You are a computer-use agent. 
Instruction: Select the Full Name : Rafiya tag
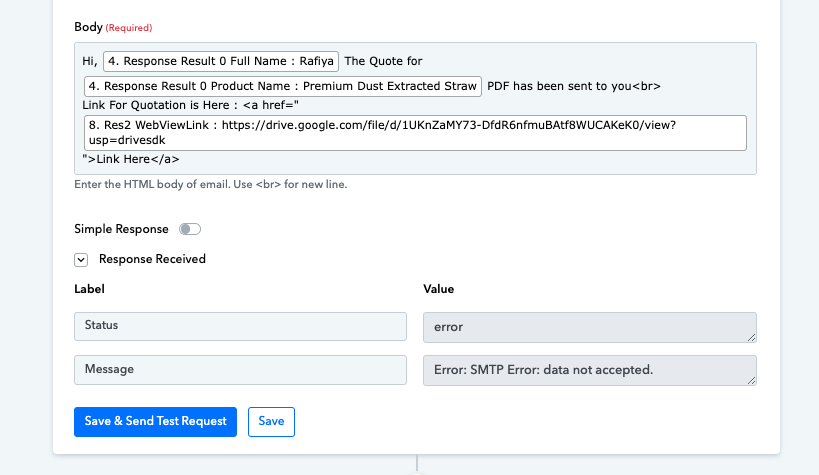pyautogui.click(x=221, y=61)
